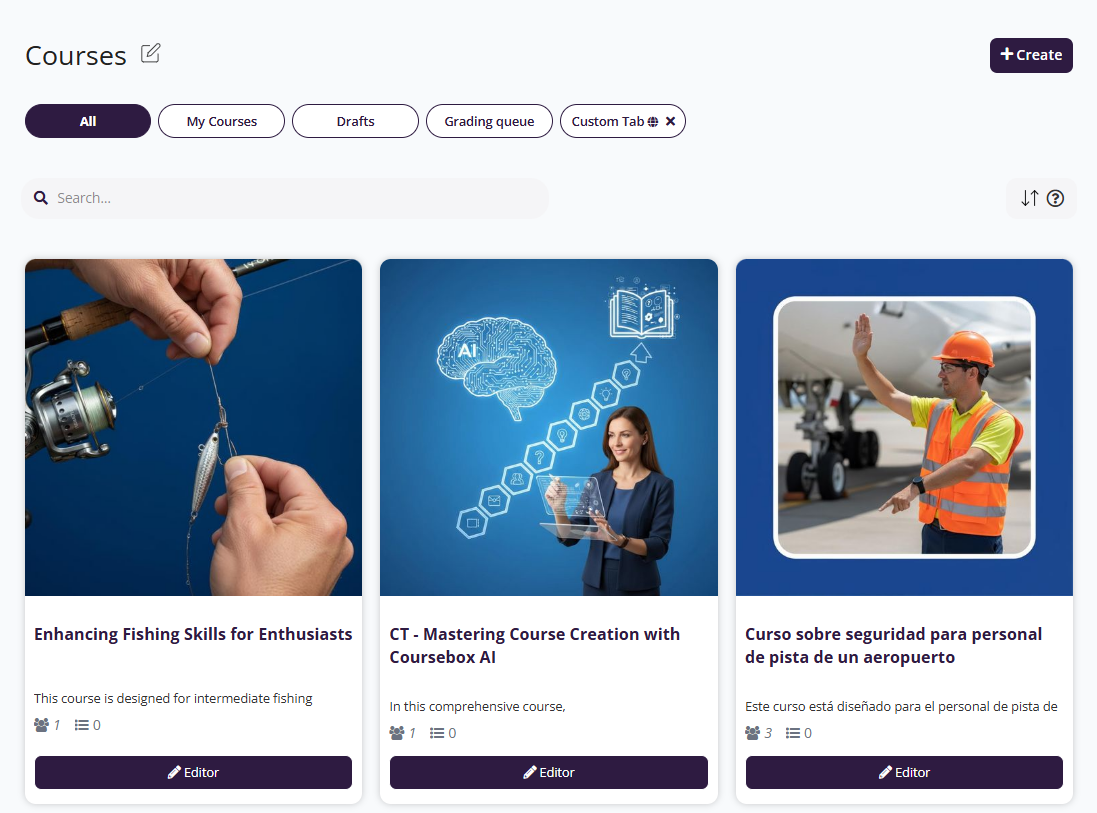Viewport: 1097px width, 813px height.
Task: Remove Custom Tab using its X icon
Action: click(x=670, y=121)
